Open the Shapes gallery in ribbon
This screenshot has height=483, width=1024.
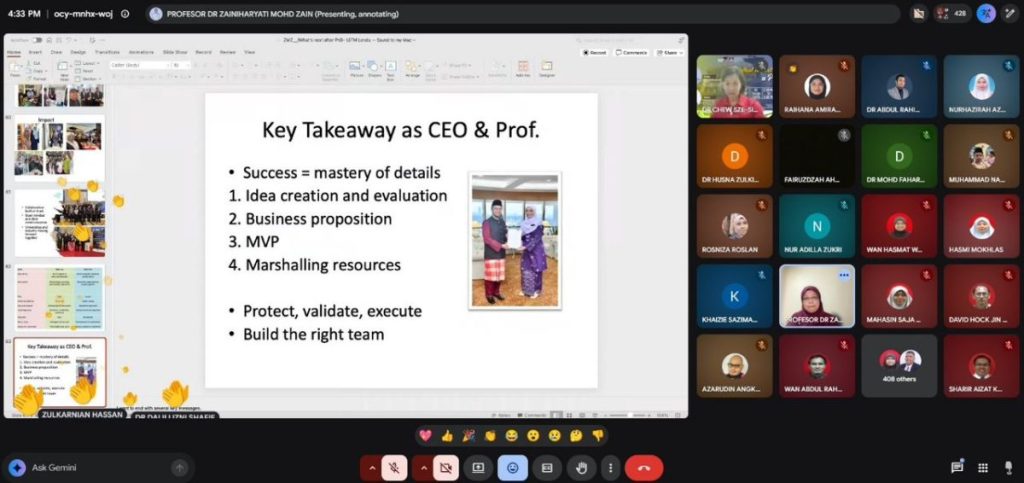(x=374, y=69)
